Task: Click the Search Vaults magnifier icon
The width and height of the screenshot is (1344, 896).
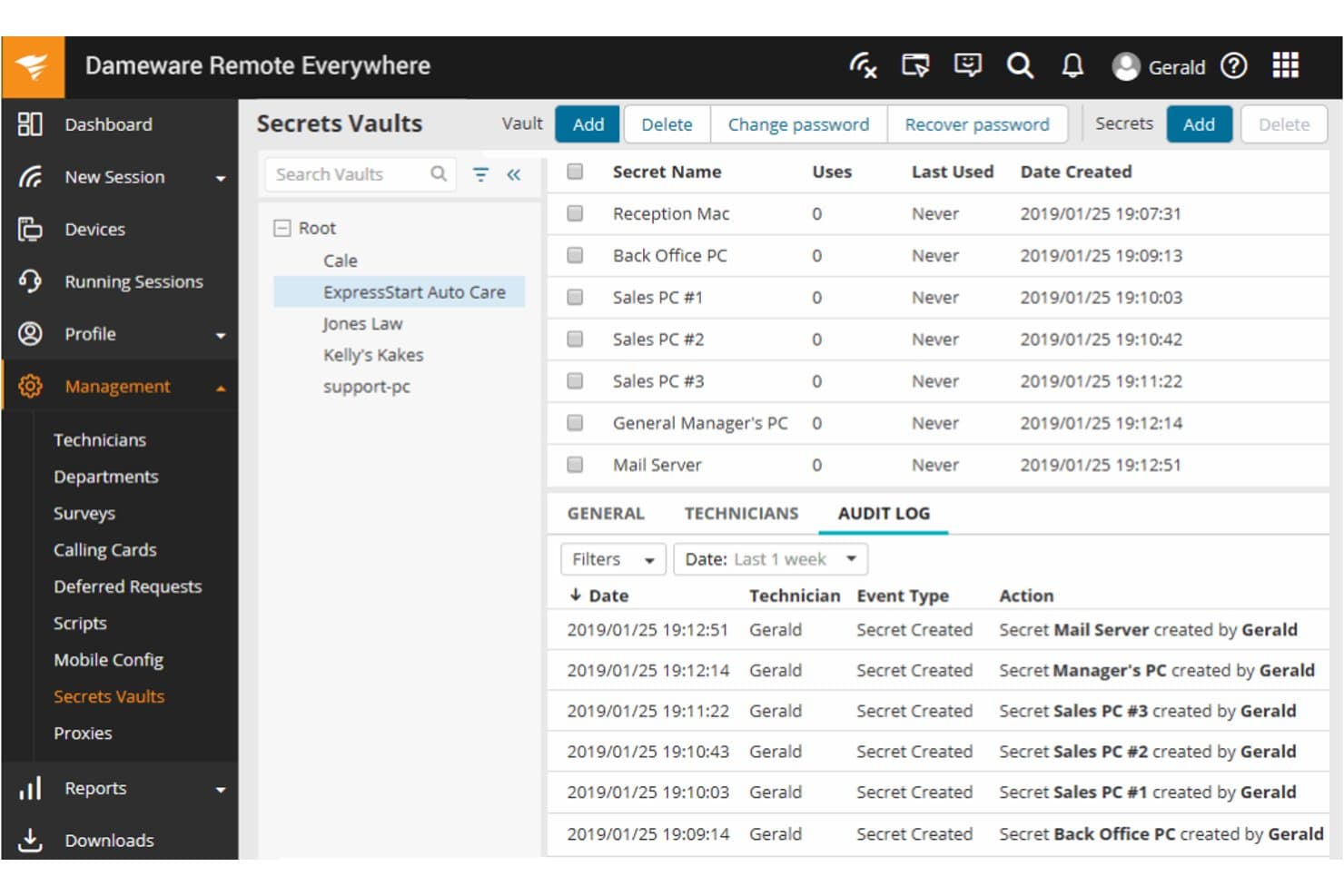Action: pos(439,173)
